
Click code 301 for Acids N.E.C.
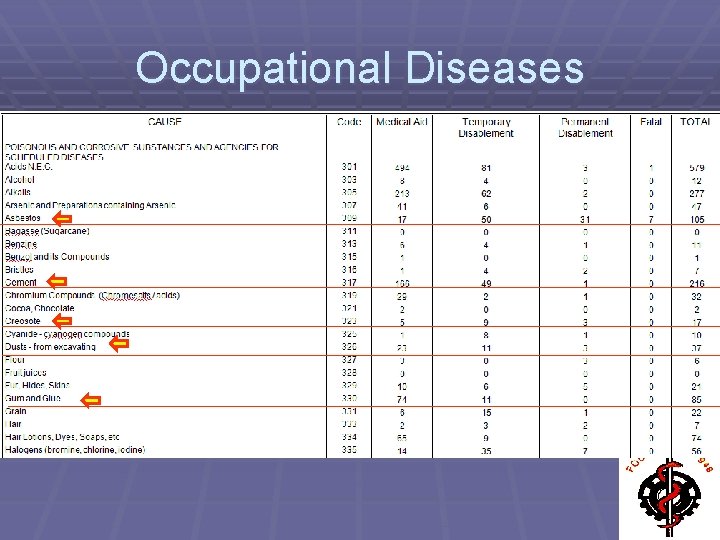click(x=349, y=167)
